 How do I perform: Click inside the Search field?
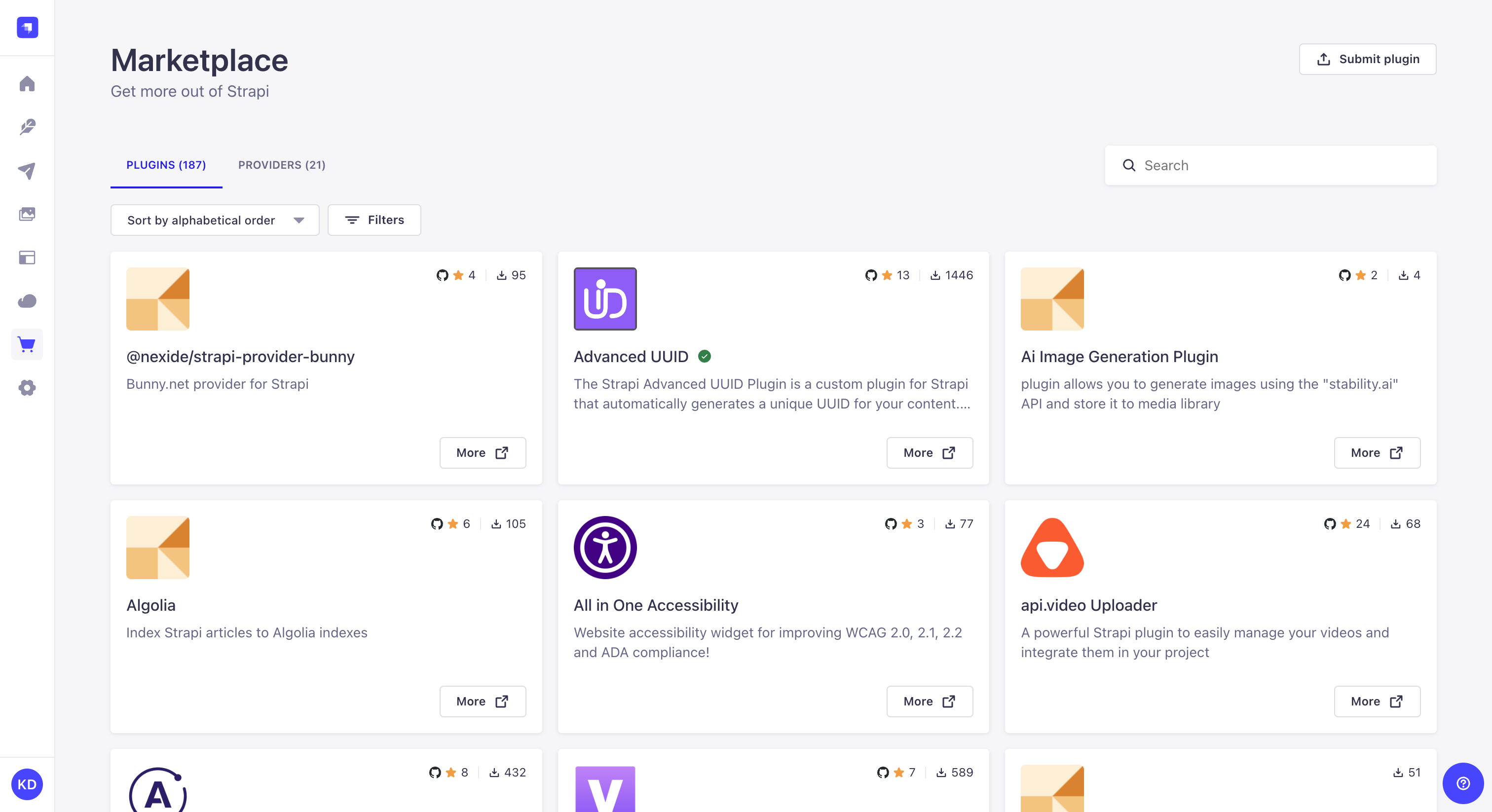1268,165
